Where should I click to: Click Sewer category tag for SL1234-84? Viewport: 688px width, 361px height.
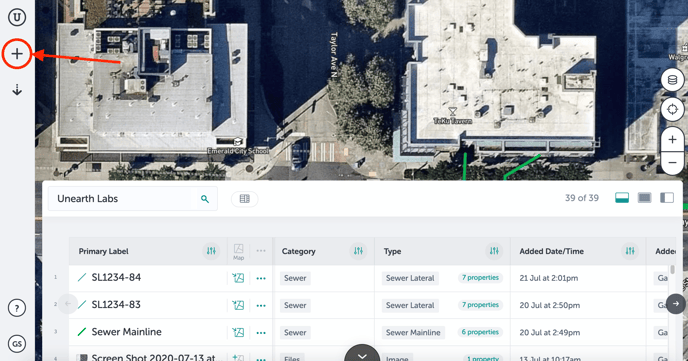[x=295, y=278]
